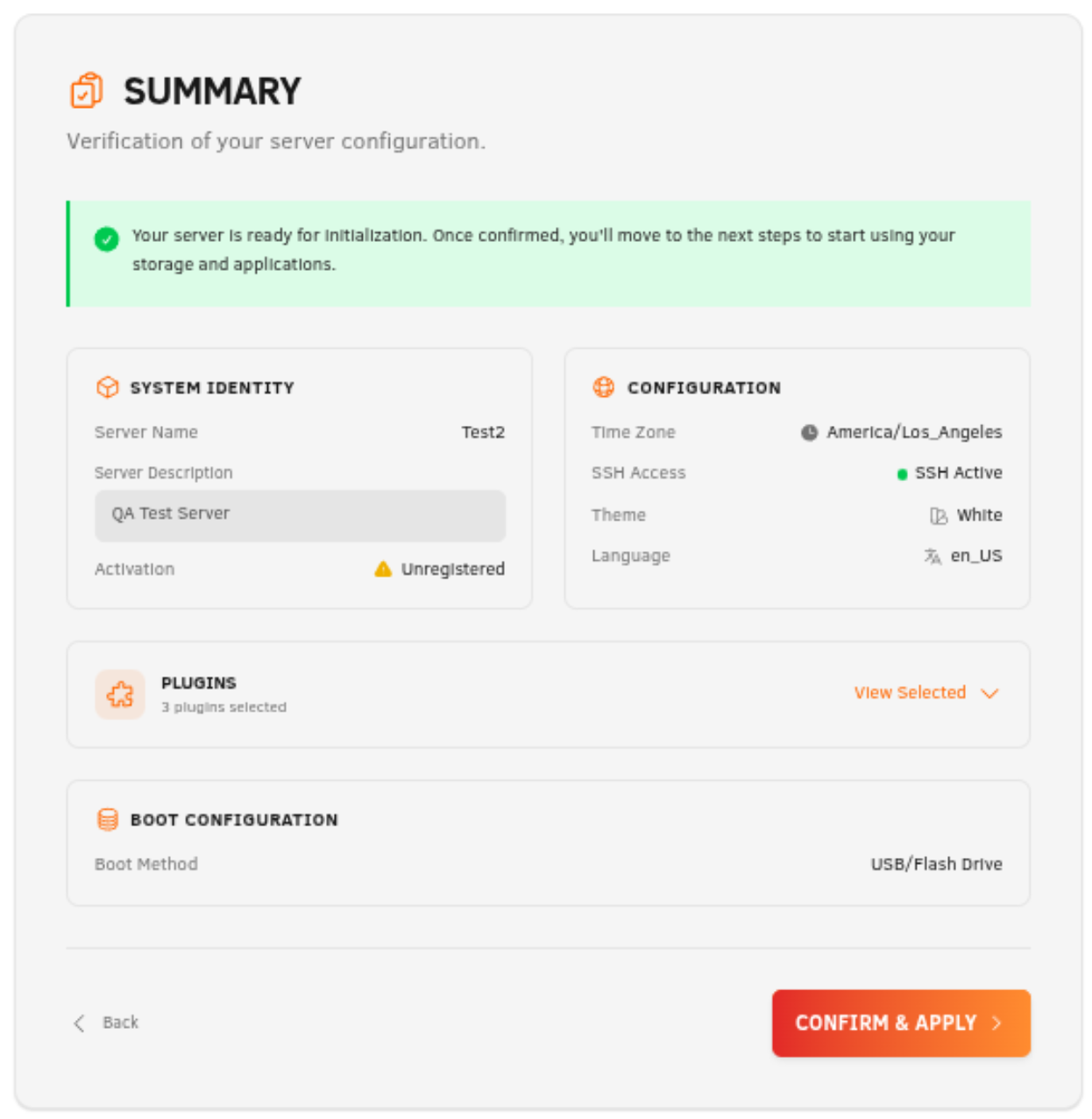Click the QA Test Server description field

(x=300, y=515)
